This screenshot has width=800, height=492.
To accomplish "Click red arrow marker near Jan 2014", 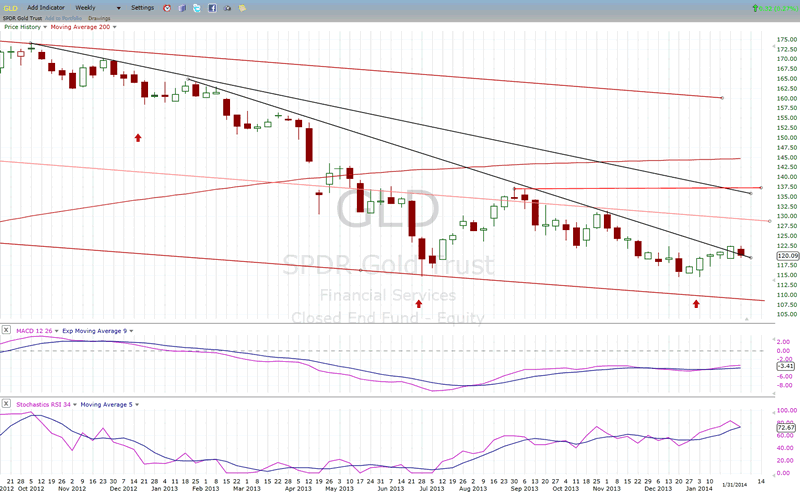I will tap(696, 304).
